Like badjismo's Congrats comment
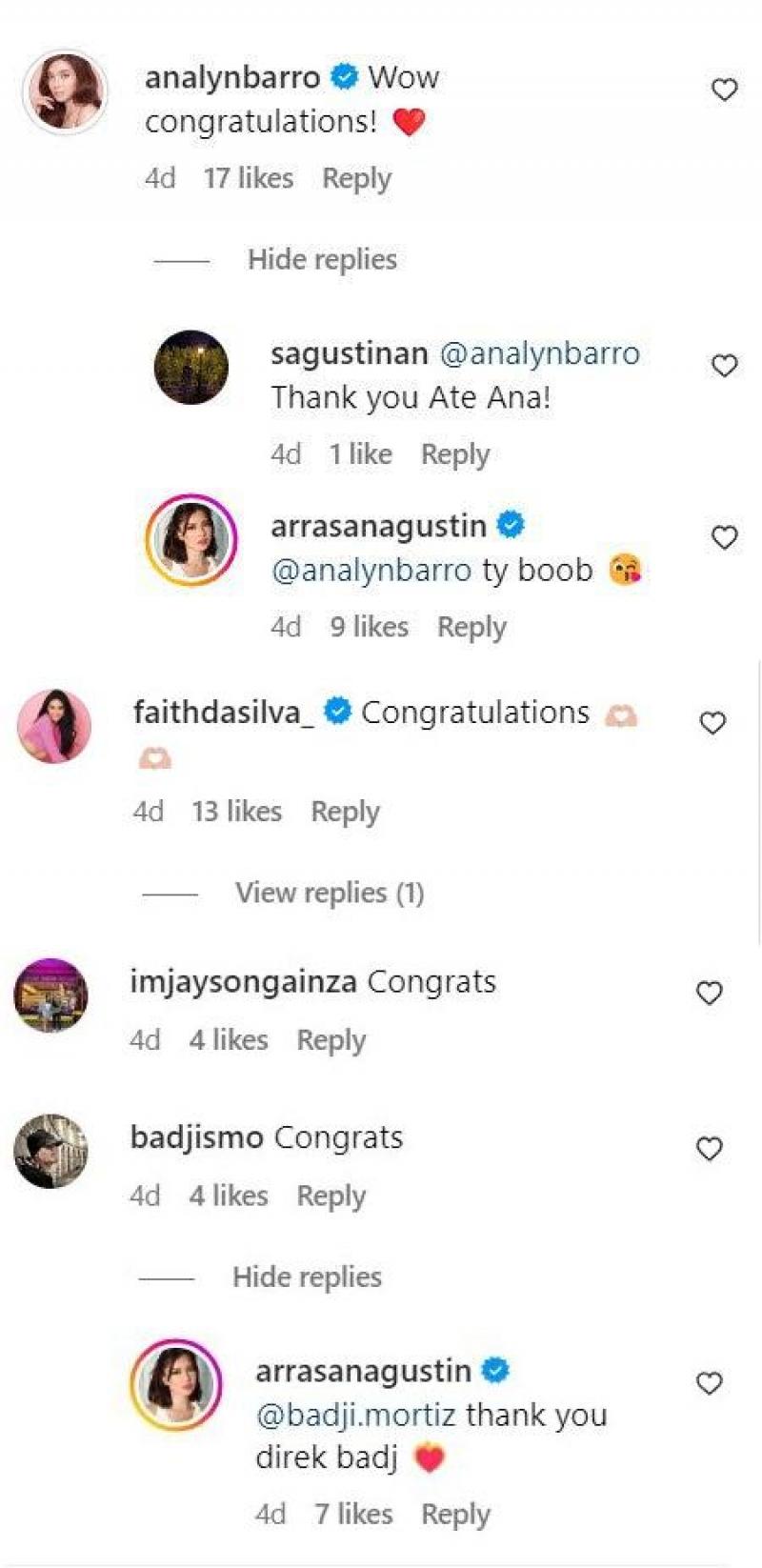762x1568 pixels. pos(710,1149)
